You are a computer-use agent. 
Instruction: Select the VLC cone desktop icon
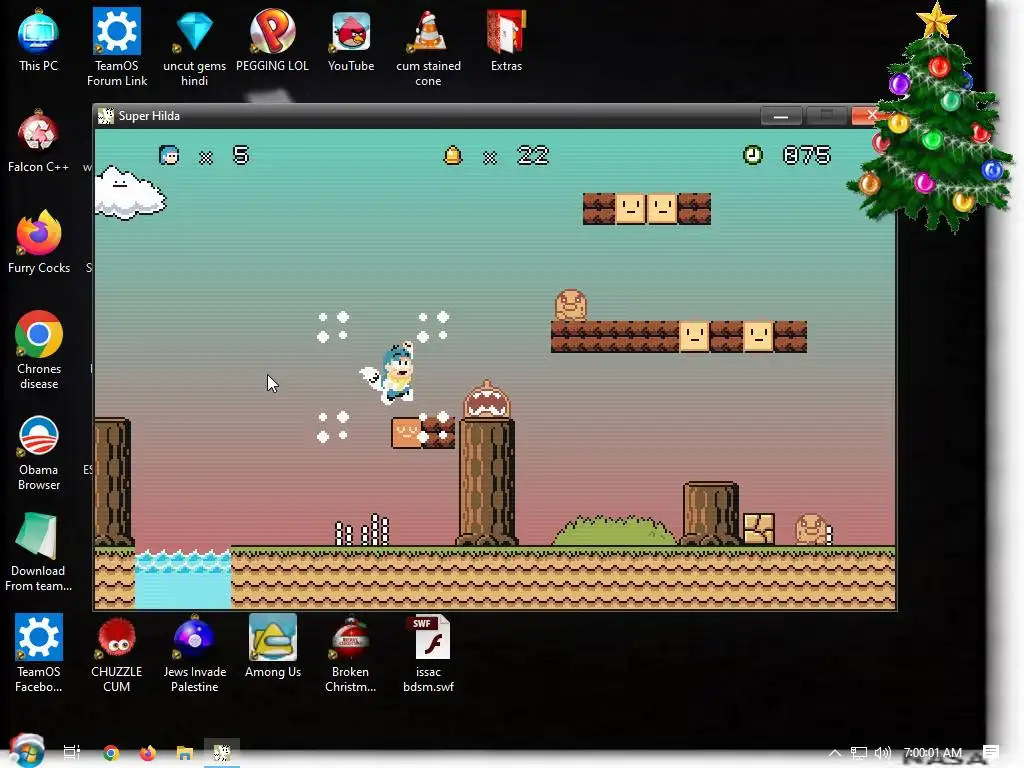428,47
